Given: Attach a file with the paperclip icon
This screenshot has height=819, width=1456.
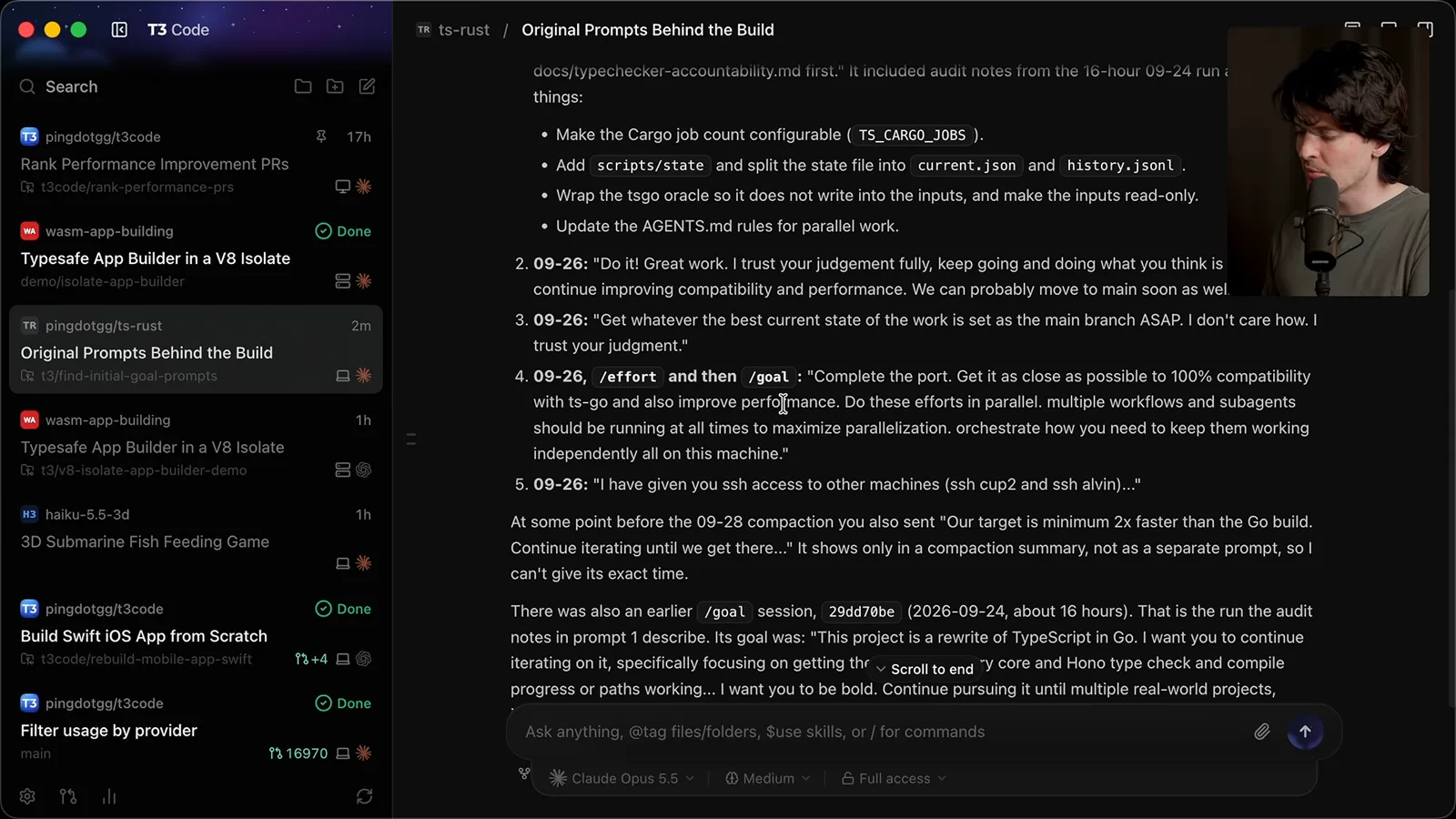Looking at the screenshot, I should click(x=1262, y=732).
